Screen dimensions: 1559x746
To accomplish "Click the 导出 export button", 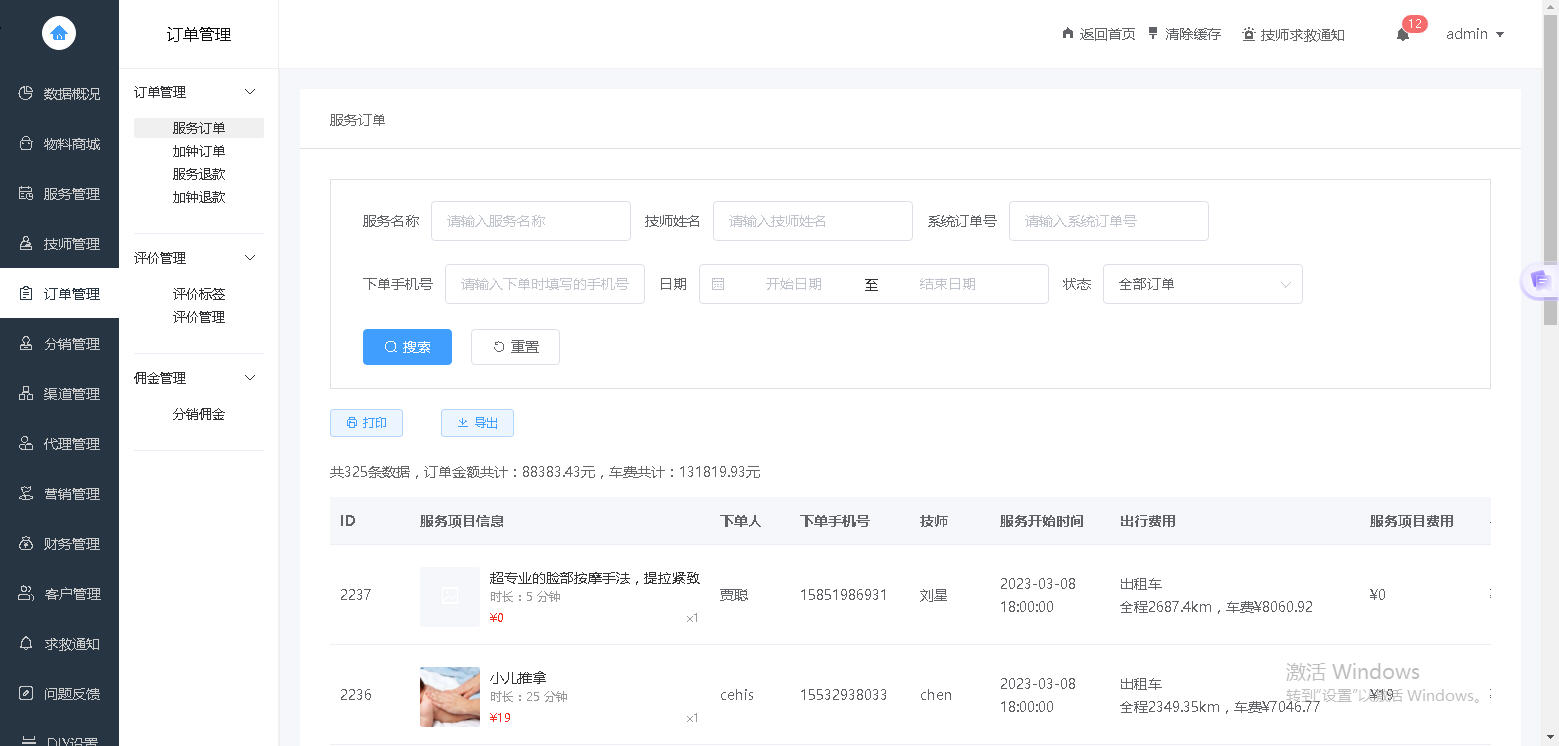I will [x=477, y=423].
